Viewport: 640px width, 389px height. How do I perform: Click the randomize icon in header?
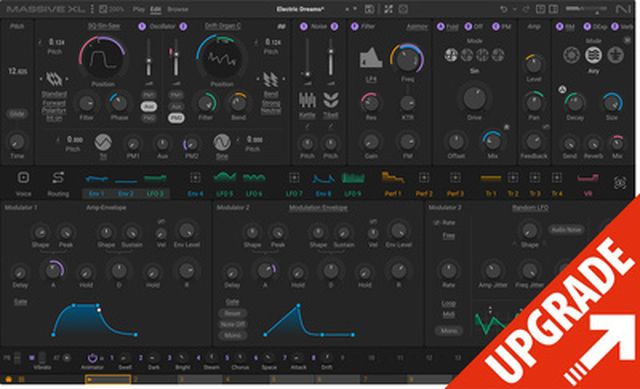click(x=388, y=9)
